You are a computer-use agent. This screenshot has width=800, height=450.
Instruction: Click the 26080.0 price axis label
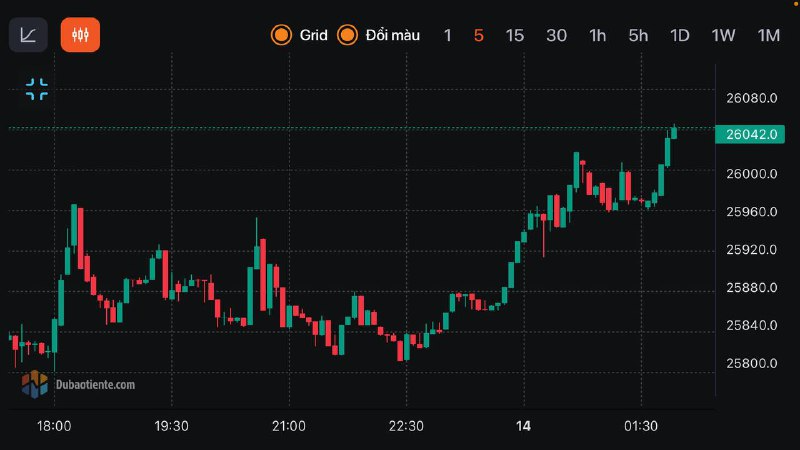[x=752, y=98]
